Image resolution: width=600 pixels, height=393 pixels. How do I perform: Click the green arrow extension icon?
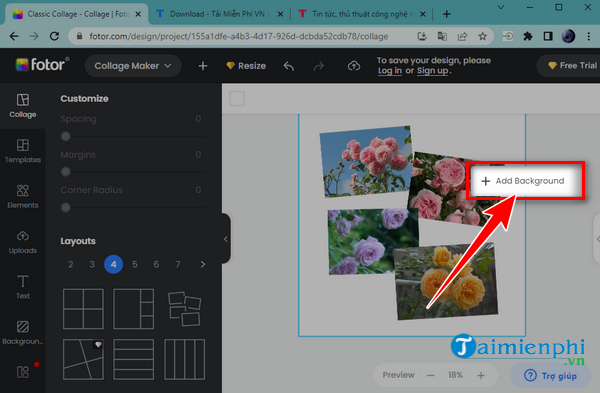508,36
